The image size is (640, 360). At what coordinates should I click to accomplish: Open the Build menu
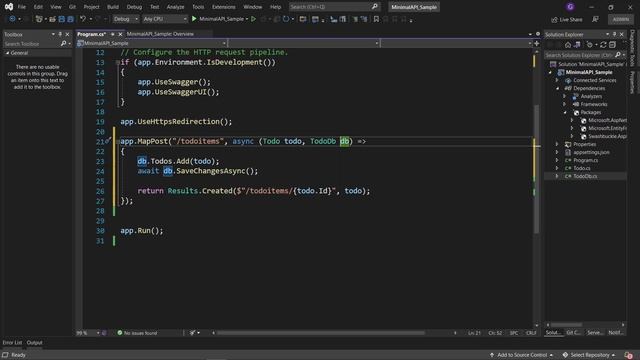[113, 7]
